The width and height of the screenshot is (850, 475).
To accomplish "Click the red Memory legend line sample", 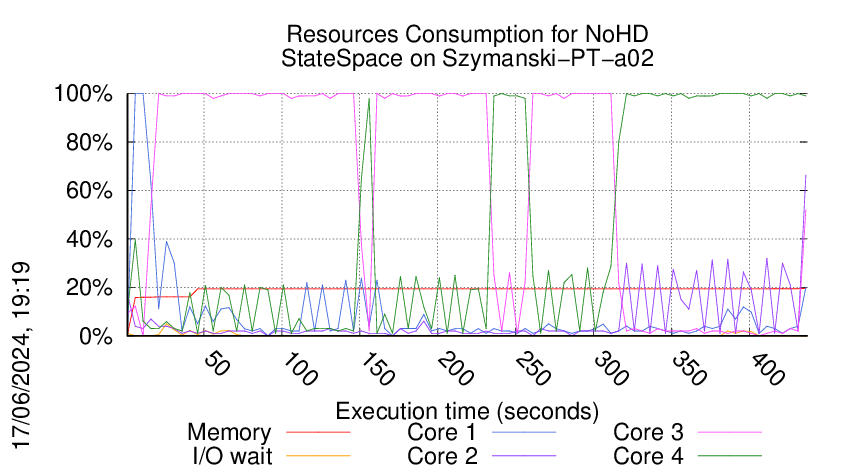I will click(318, 432).
